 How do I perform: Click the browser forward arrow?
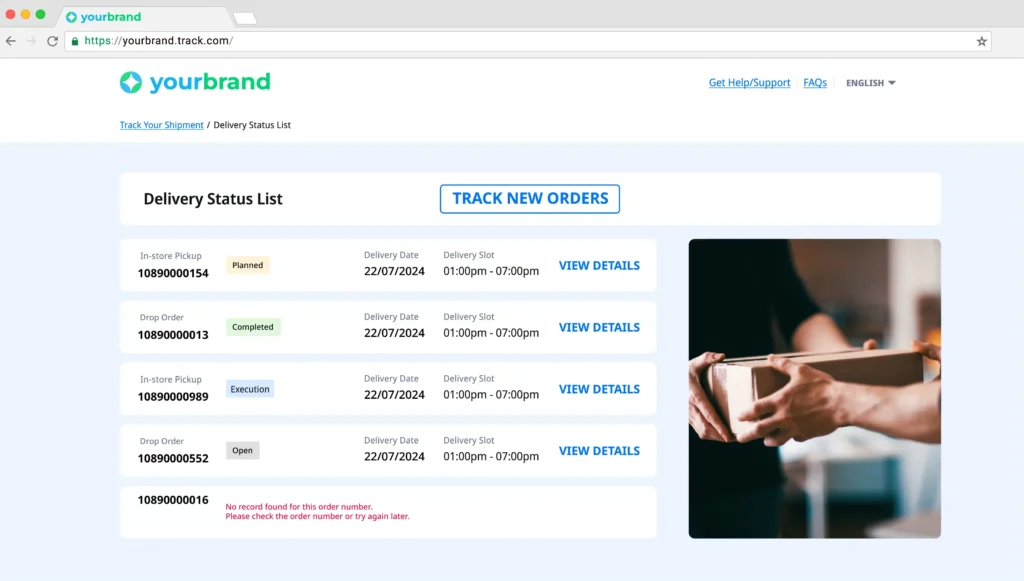click(31, 41)
